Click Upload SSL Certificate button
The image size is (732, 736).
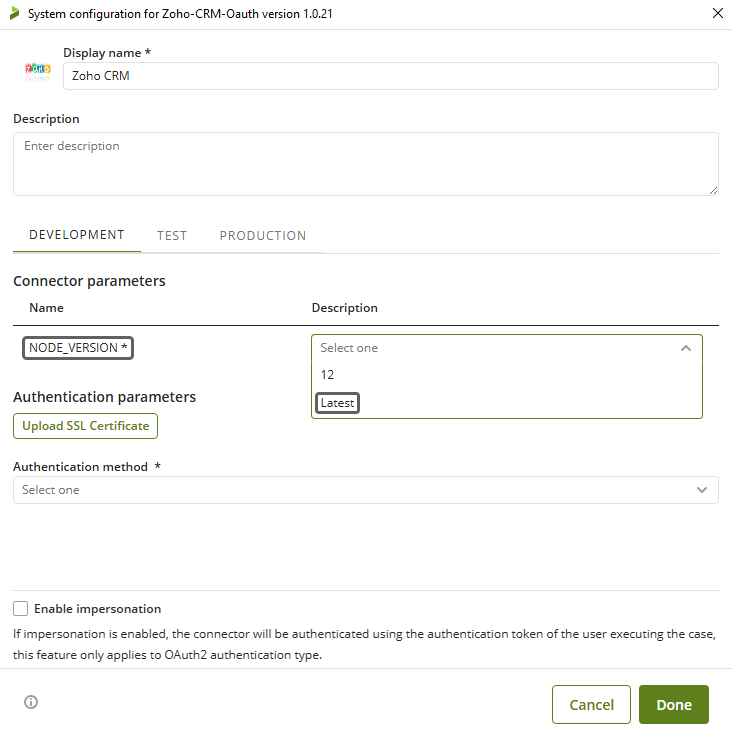click(x=85, y=426)
